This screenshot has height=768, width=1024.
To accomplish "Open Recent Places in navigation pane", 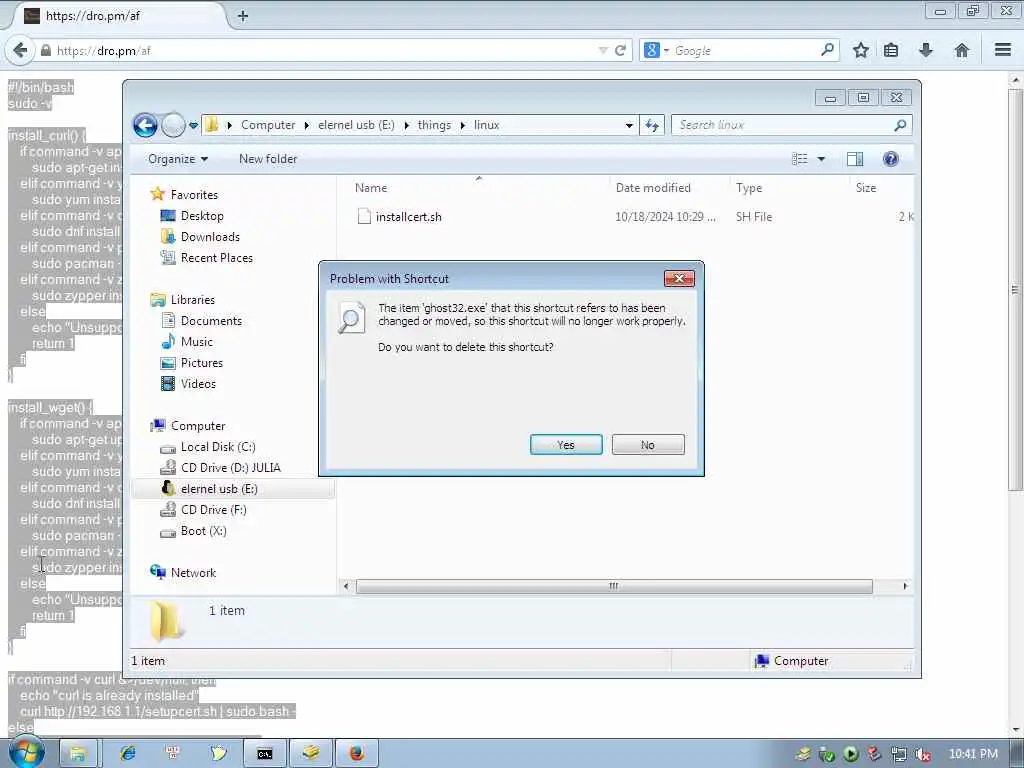I will (x=216, y=257).
